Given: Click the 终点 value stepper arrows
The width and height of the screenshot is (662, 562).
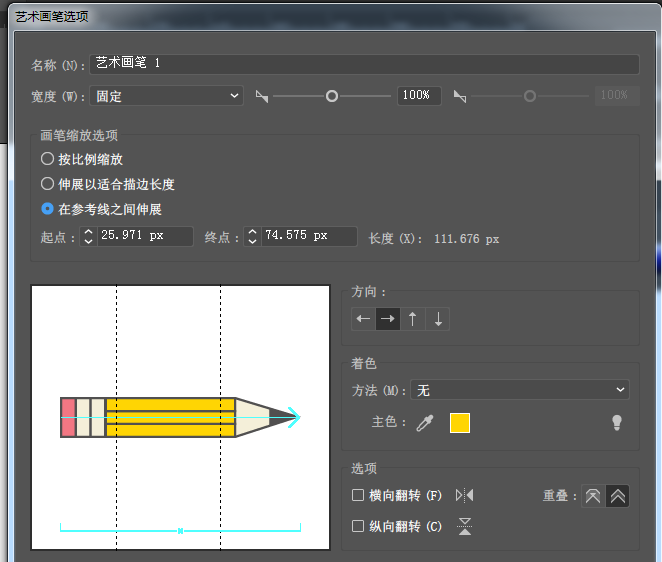Looking at the screenshot, I should (x=252, y=237).
